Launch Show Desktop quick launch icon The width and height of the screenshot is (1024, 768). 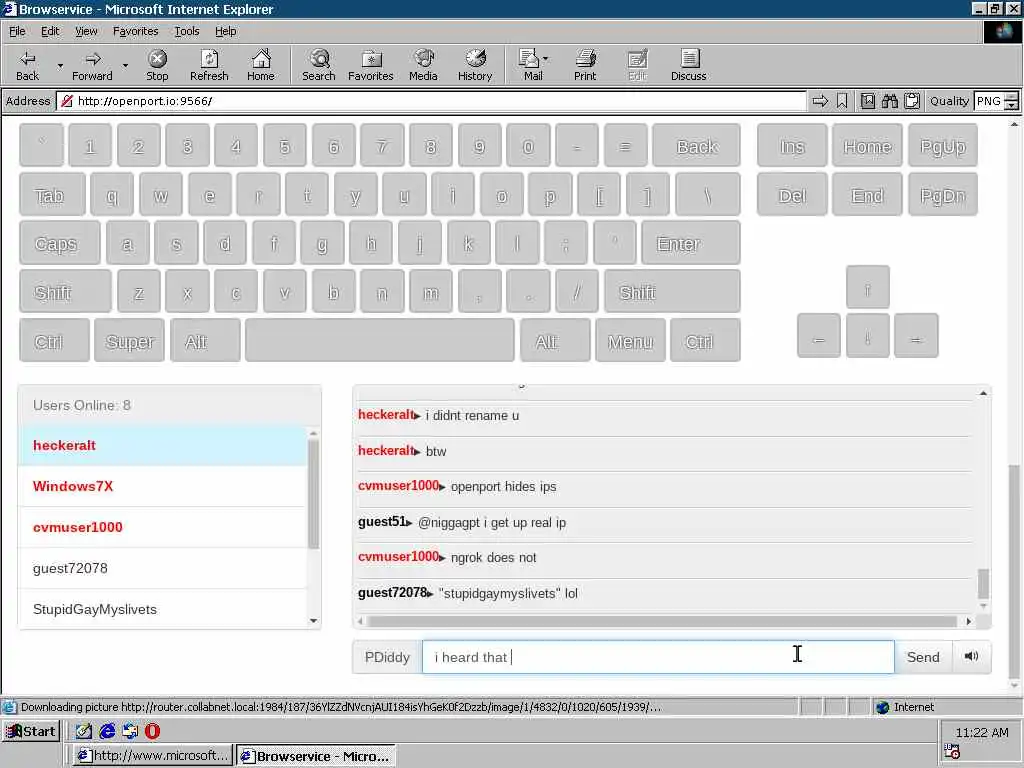83,731
